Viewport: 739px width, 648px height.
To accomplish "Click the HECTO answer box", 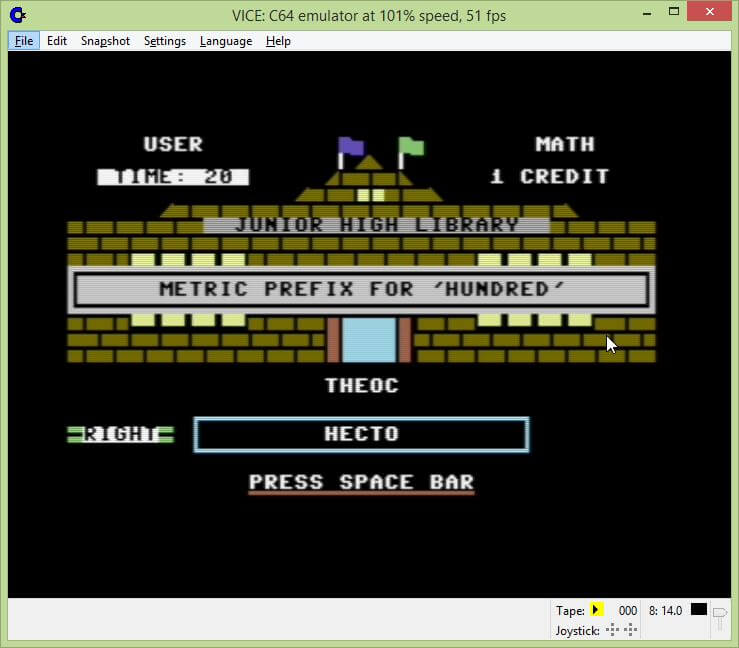I will (x=361, y=434).
